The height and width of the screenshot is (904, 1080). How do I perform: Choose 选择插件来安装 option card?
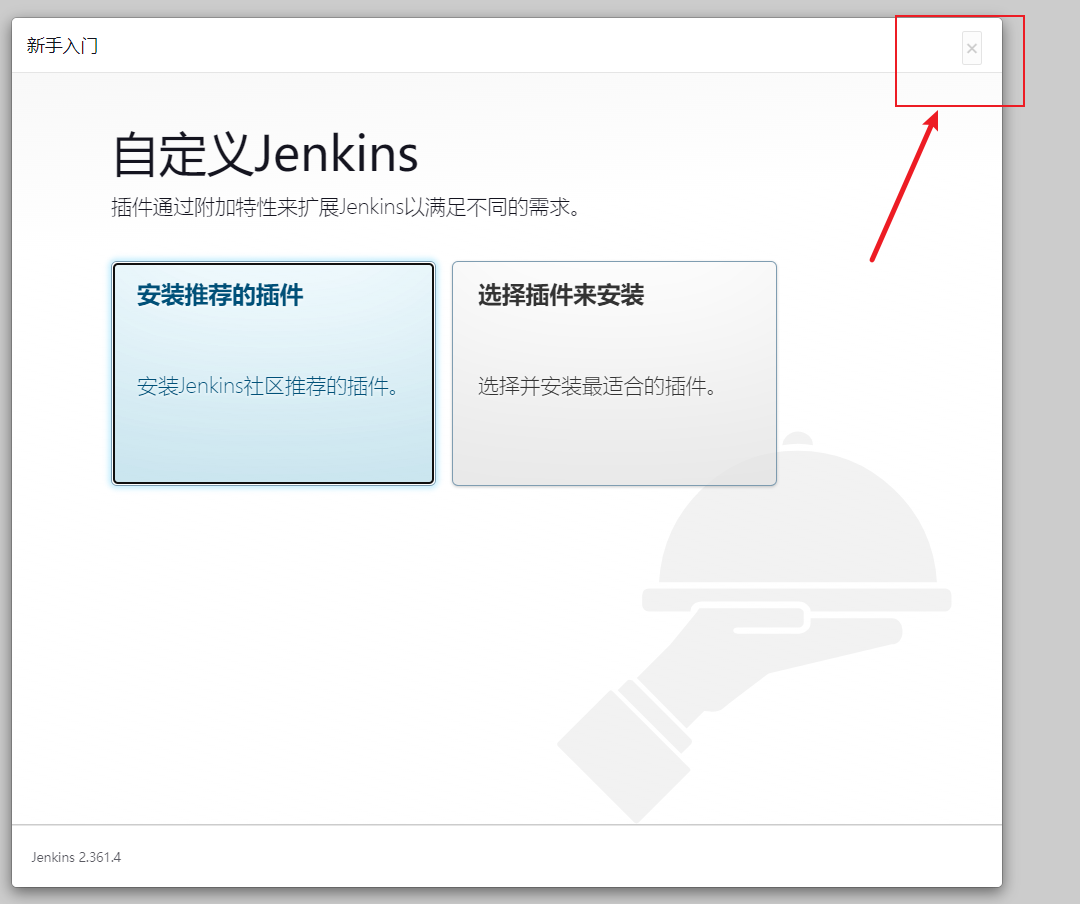point(614,373)
